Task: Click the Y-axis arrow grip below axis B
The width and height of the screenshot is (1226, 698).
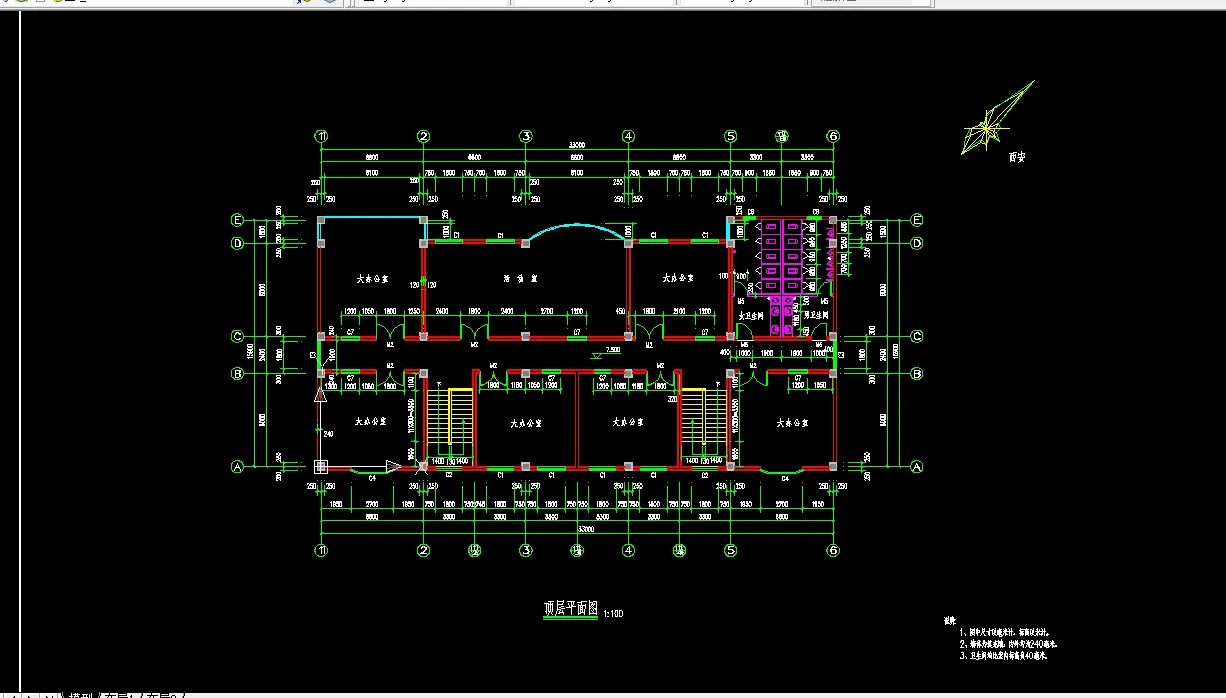Action: (x=321, y=395)
